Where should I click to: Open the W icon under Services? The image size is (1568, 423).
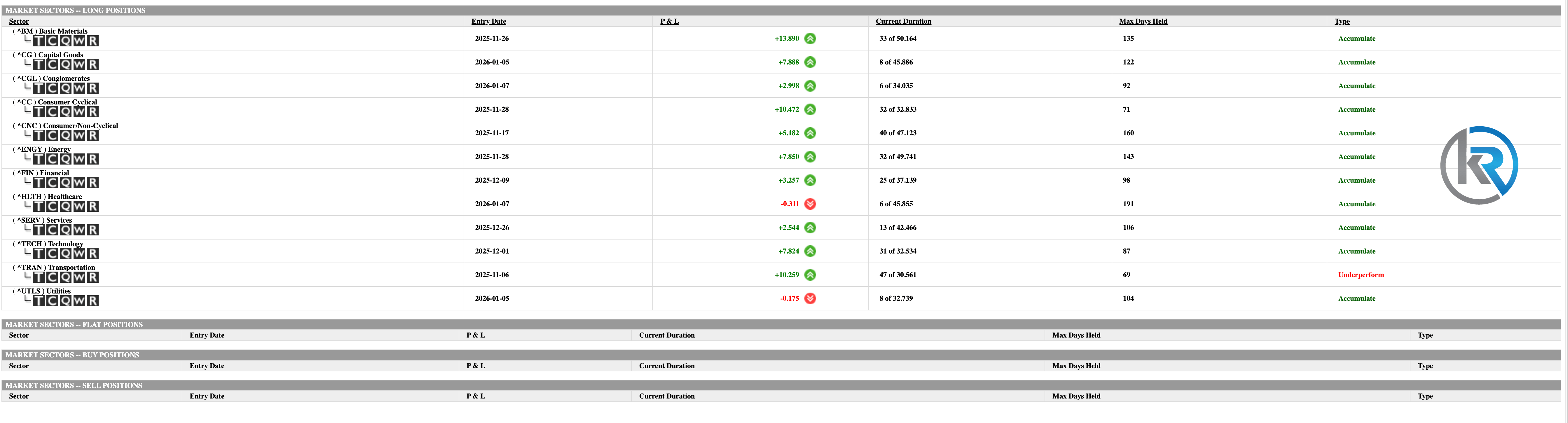[x=79, y=230]
